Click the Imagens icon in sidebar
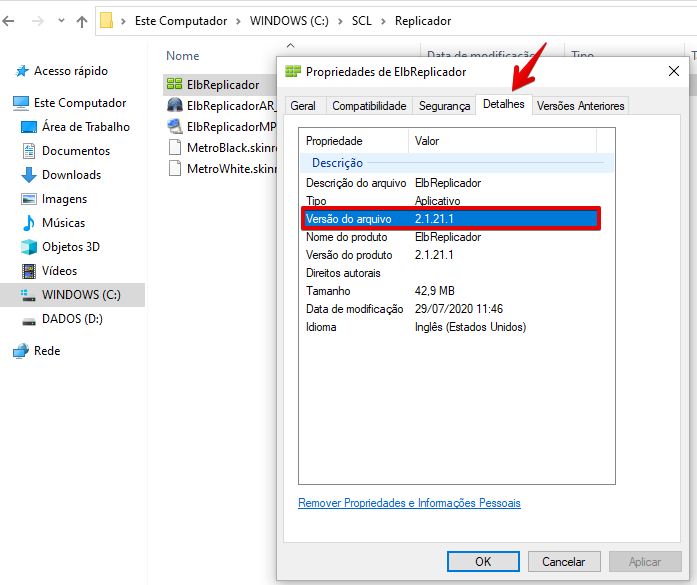 [29, 199]
